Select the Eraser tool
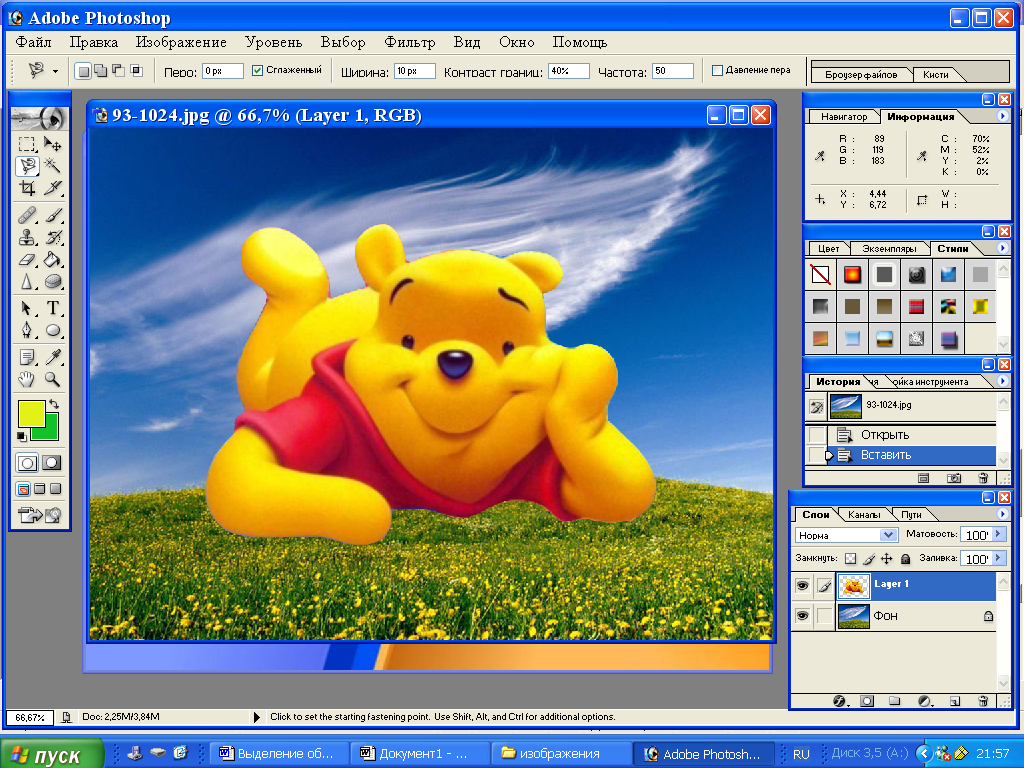1024x768 pixels. (27, 259)
